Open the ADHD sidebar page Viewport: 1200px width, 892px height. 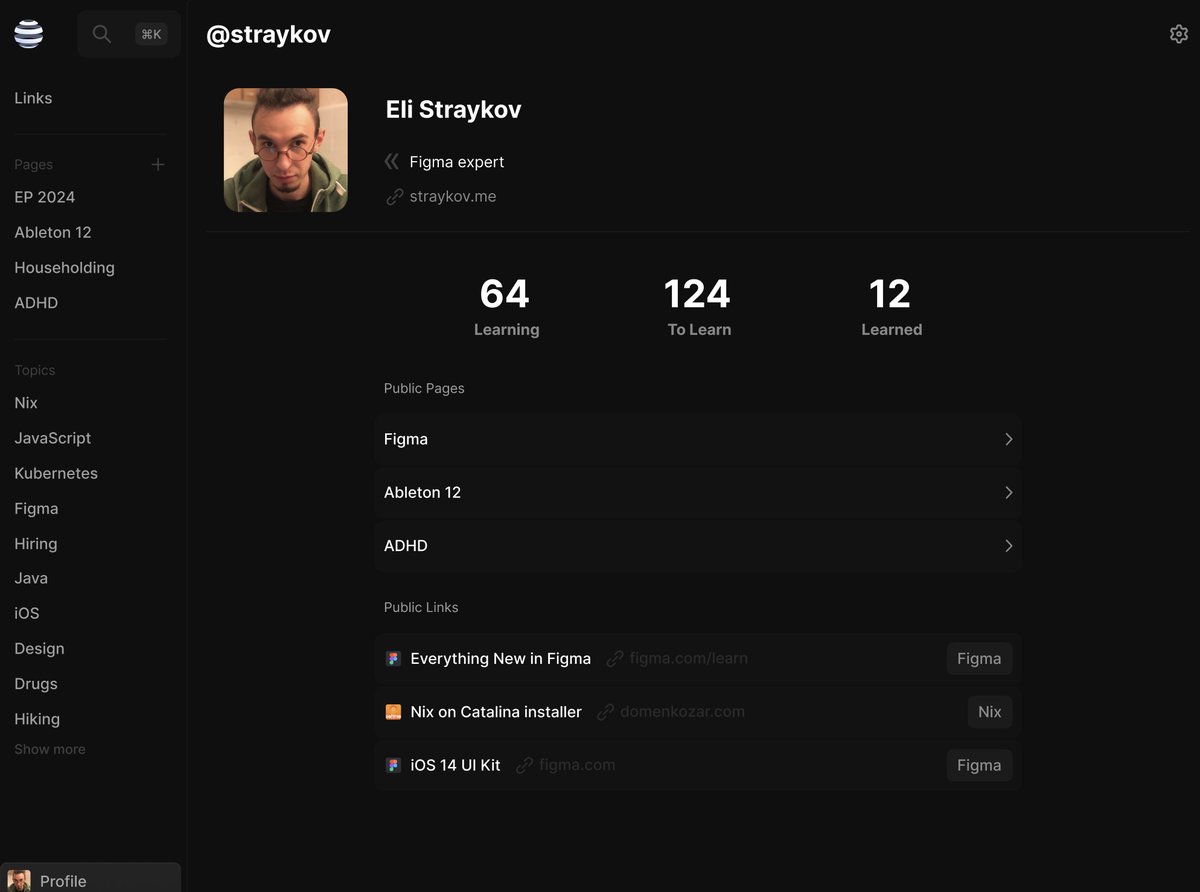36,302
